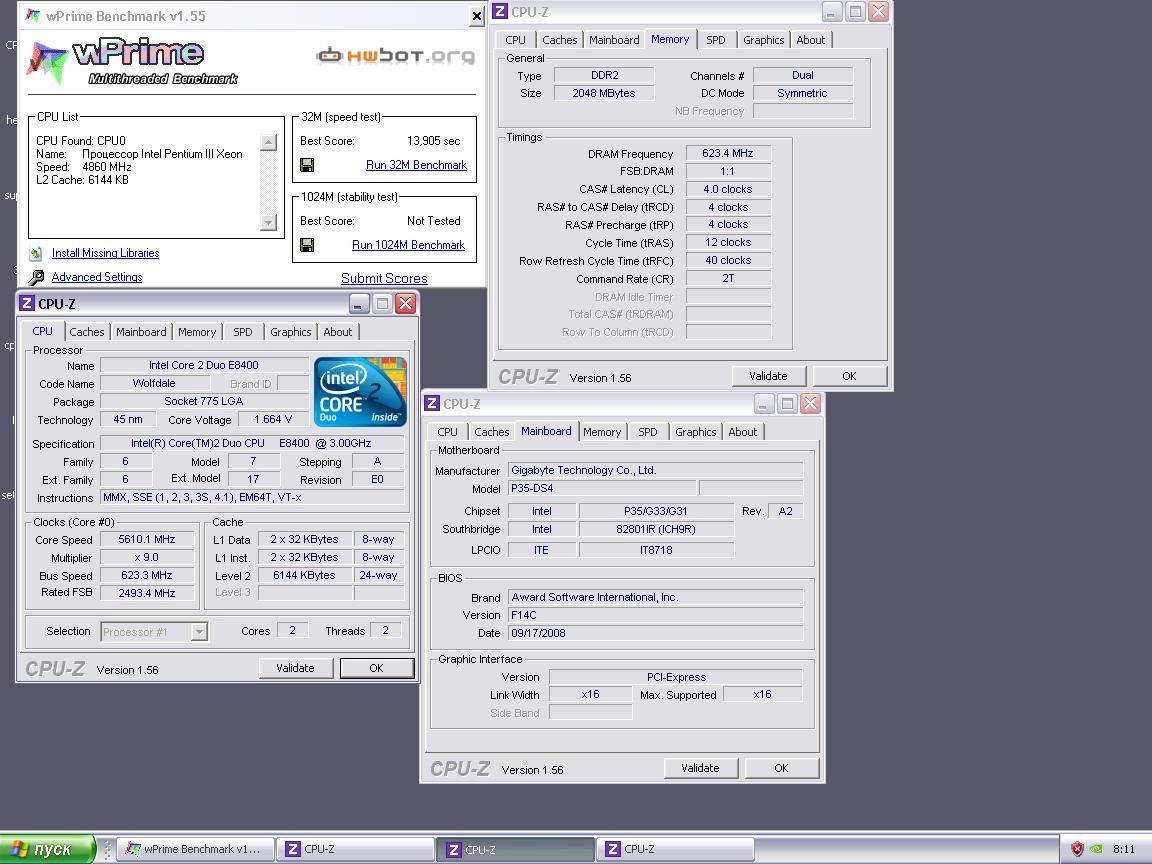This screenshot has height=864, width=1152.
Task: Open Mainboard tab in CPU window
Action: 141,332
